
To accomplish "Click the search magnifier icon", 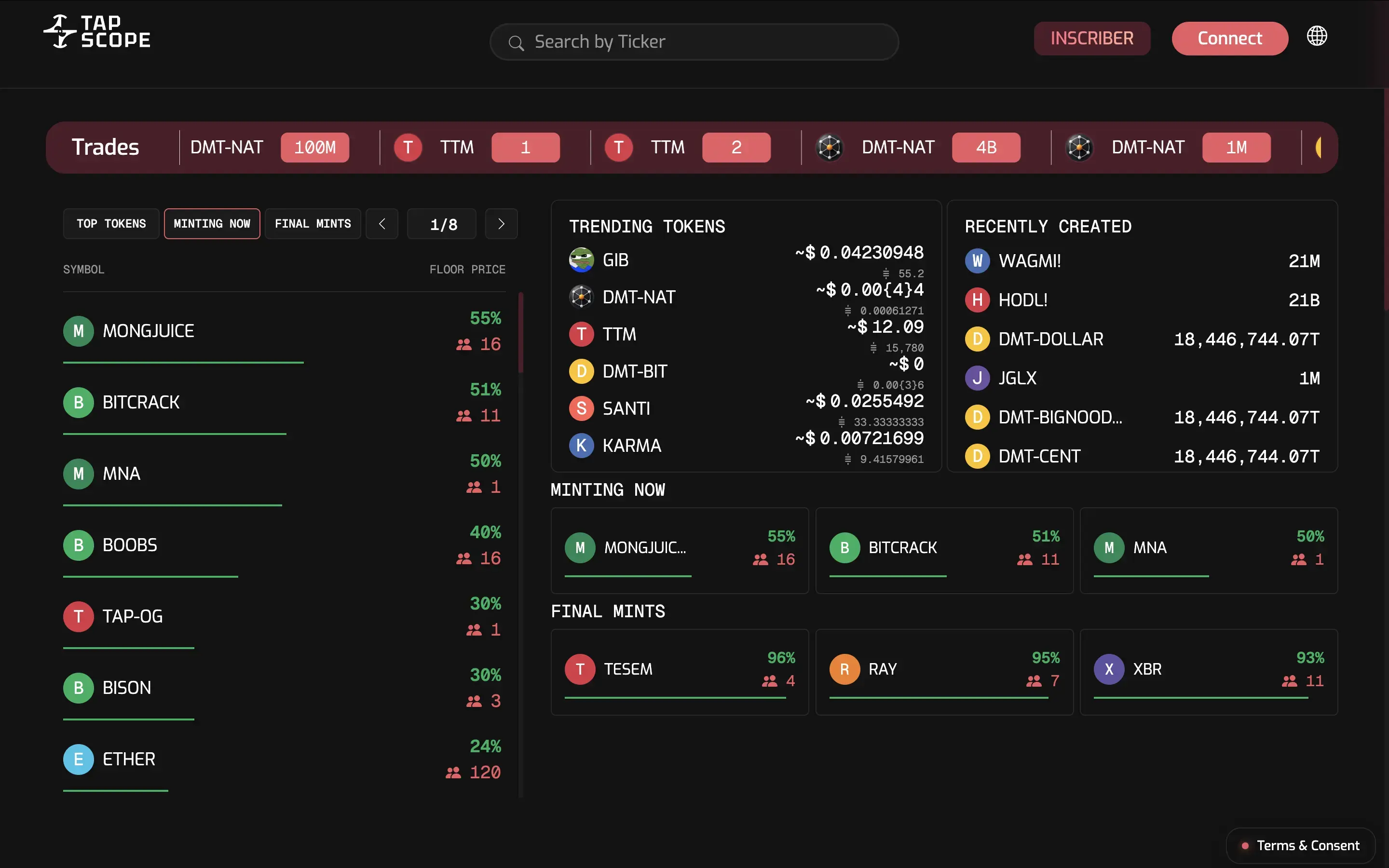I will coord(516,43).
